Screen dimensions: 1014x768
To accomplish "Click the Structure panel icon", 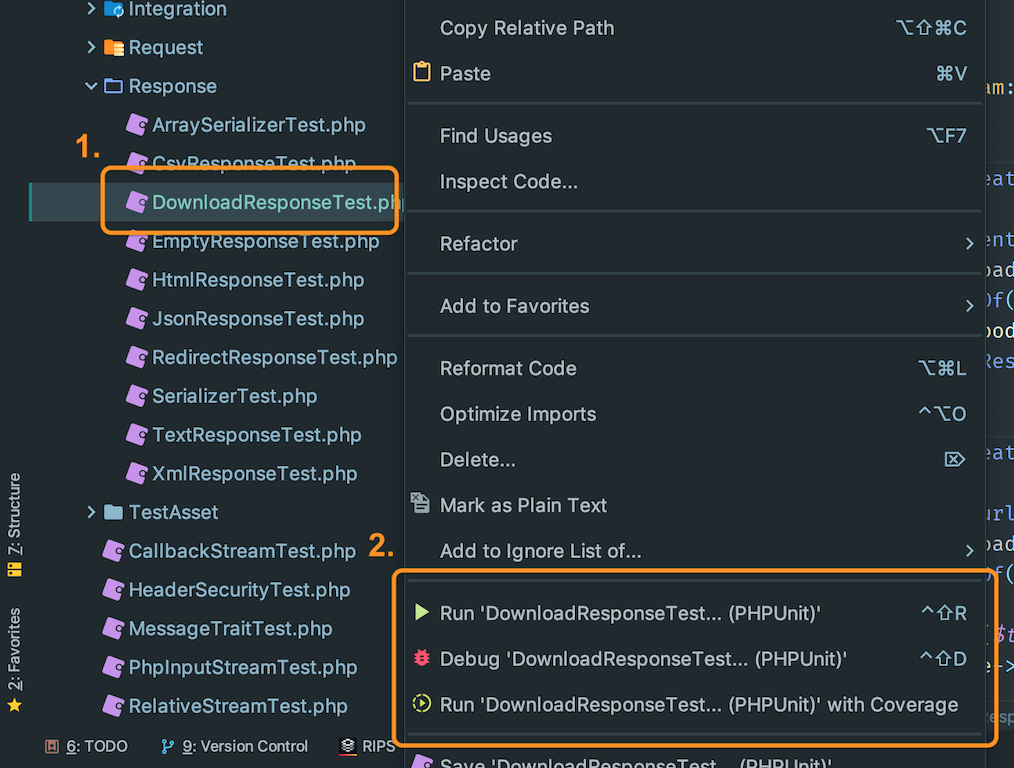I will click(x=14, y=570).
